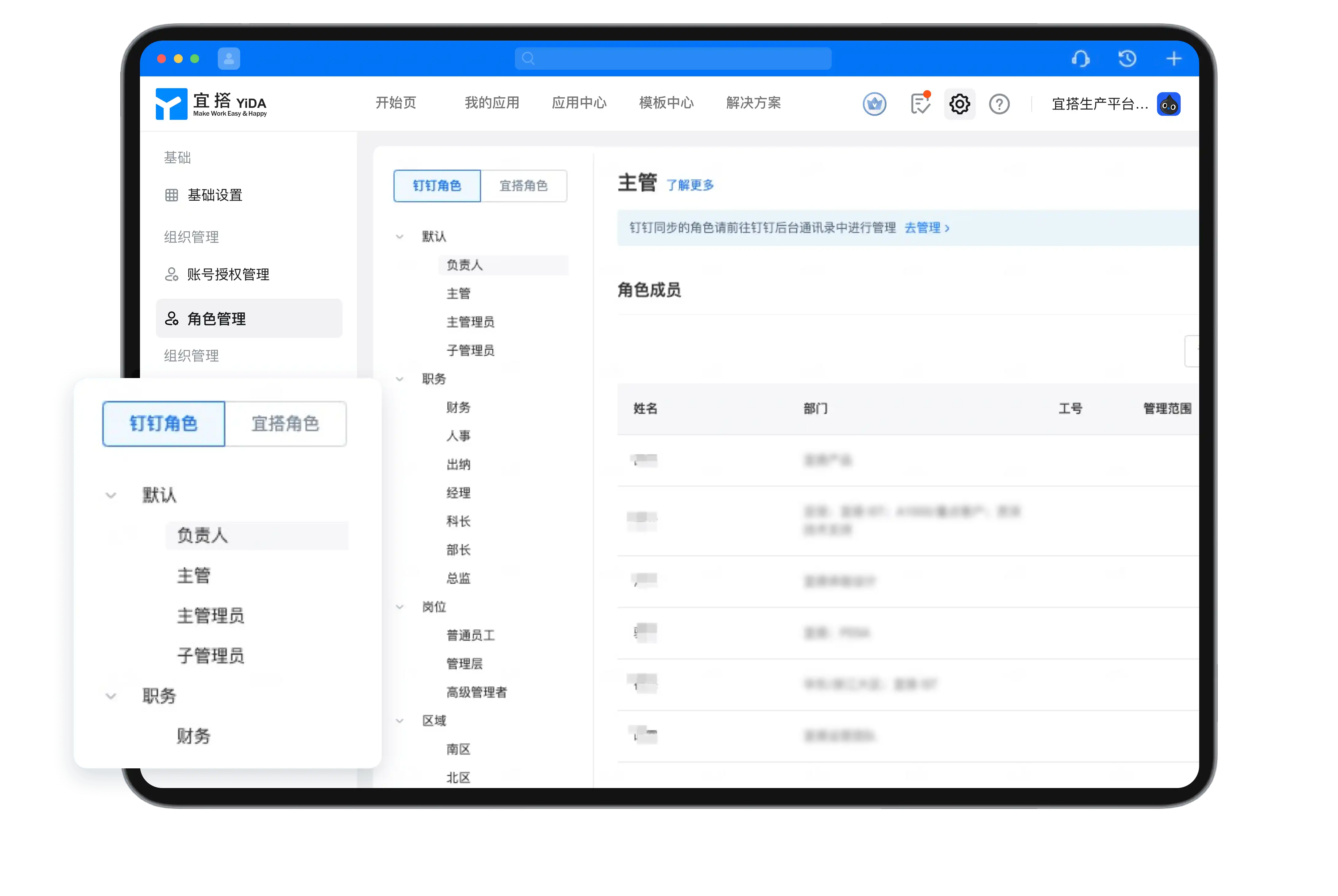Open the history clock icon
Viewport: 1338px width, 896px height.
[x=1127, y=58]
